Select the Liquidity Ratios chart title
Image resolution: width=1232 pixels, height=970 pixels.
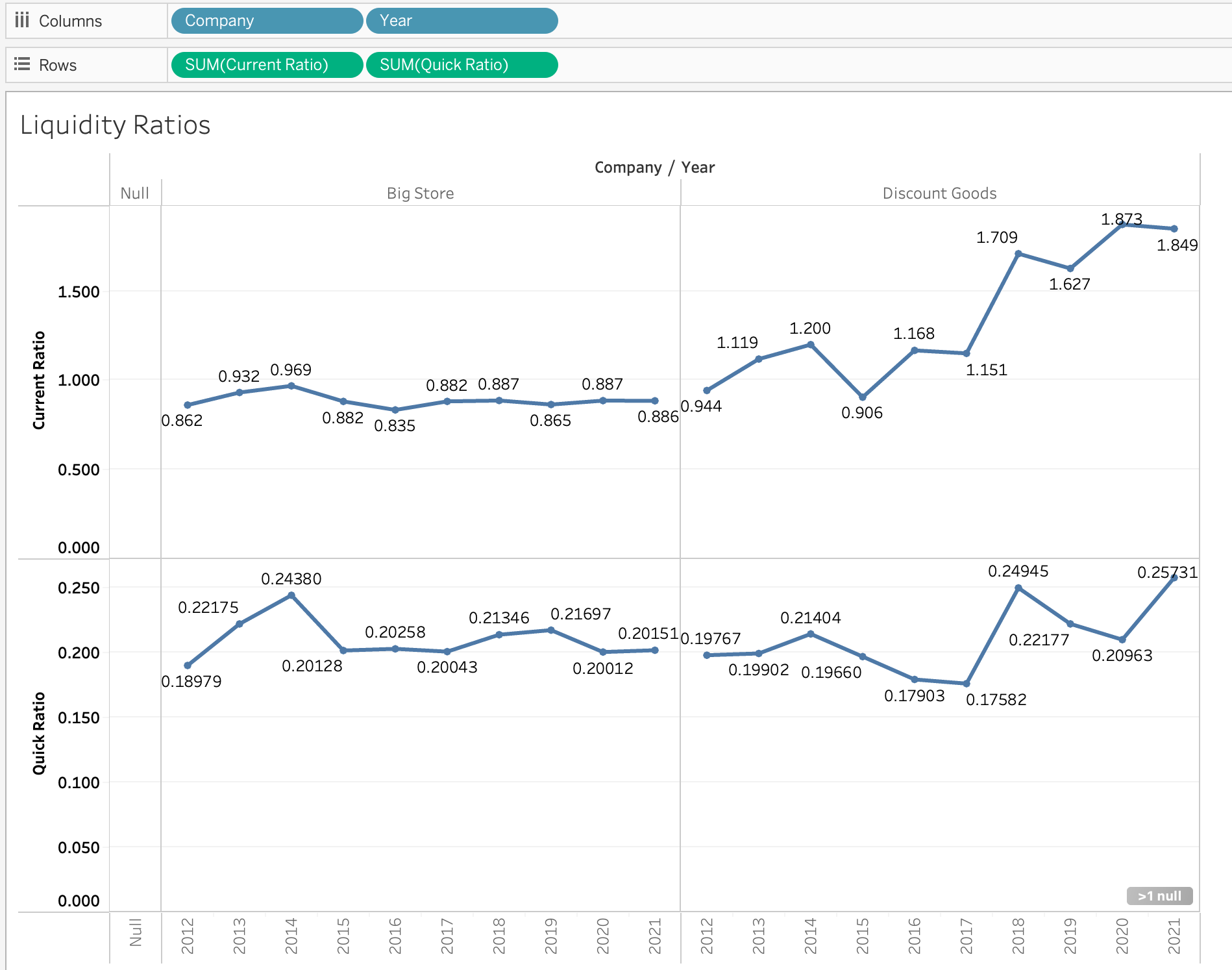(115, 125)
